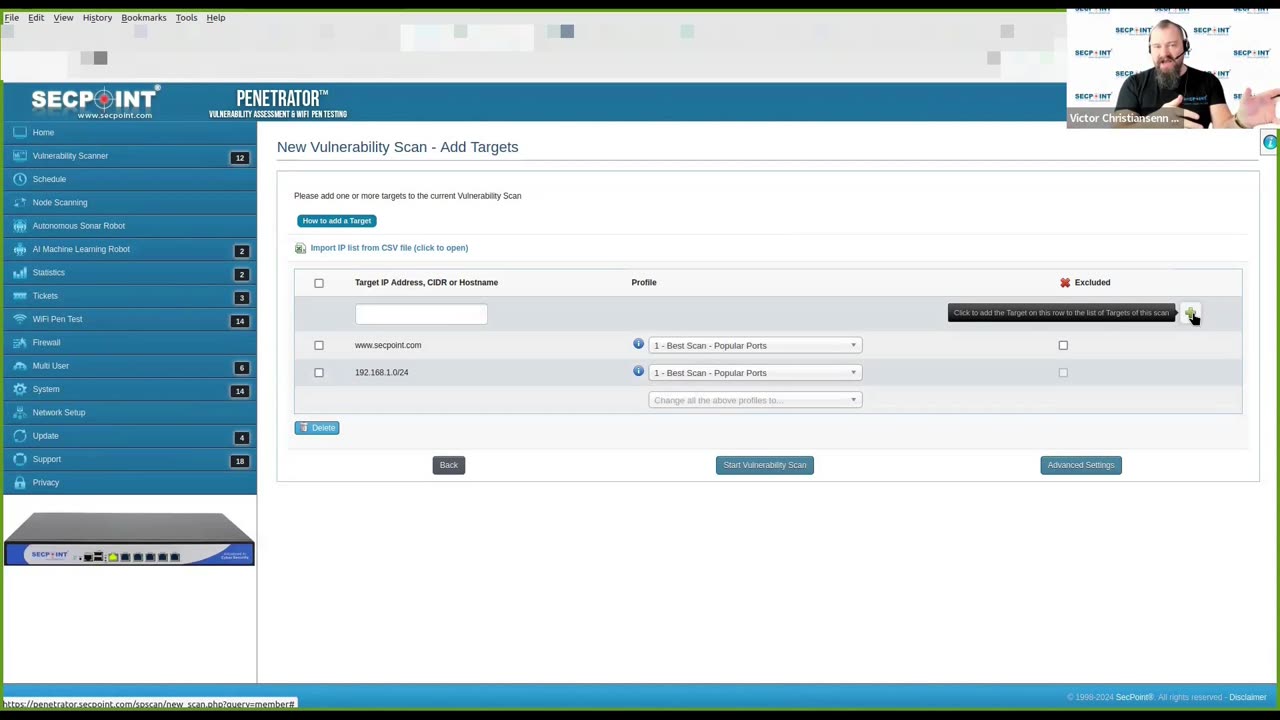Click the Schedule clock icon
1280x720 pixels.
click(x=19, y=179)
